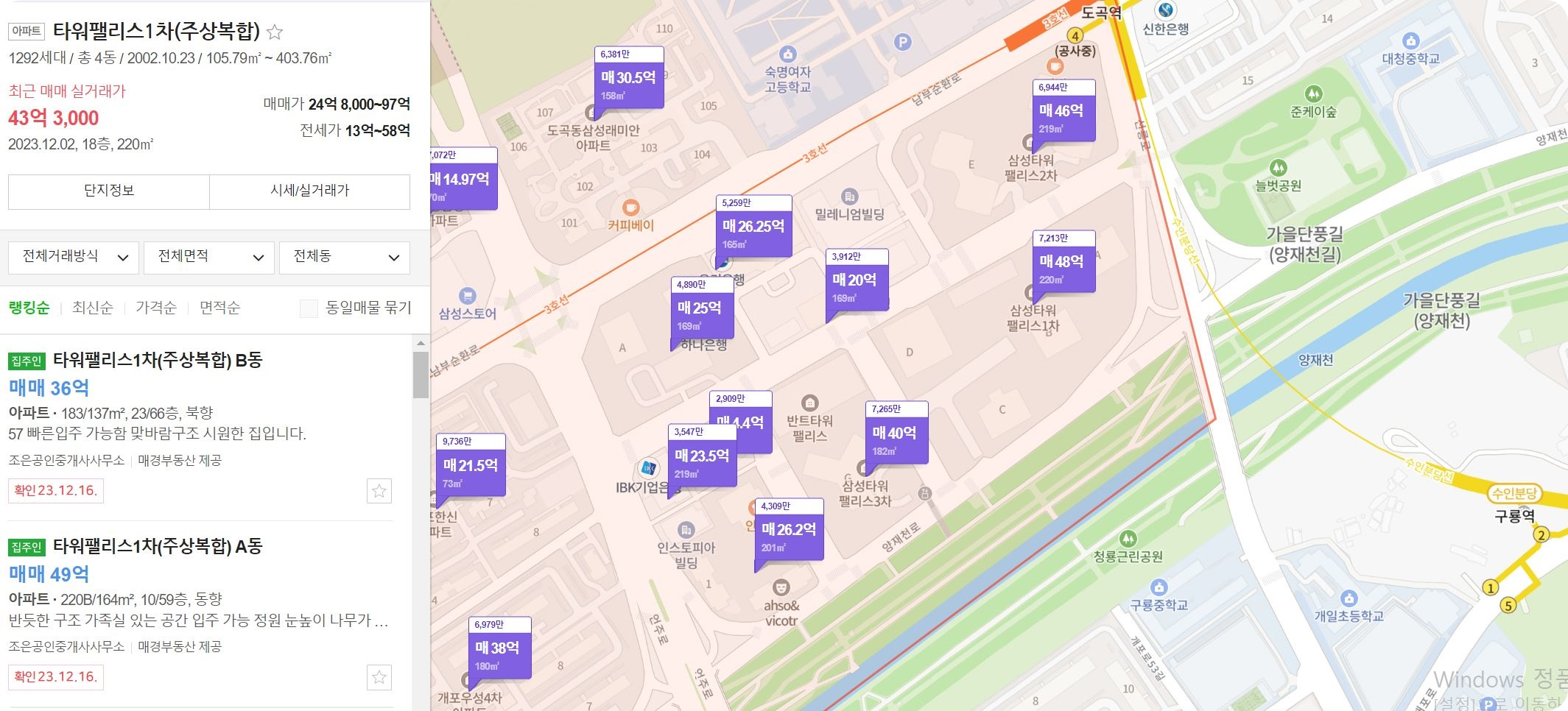This screenshot has height=711, width=1568.
Task: Click 늘벗공원 park icon
Action: click(1279, 168)
